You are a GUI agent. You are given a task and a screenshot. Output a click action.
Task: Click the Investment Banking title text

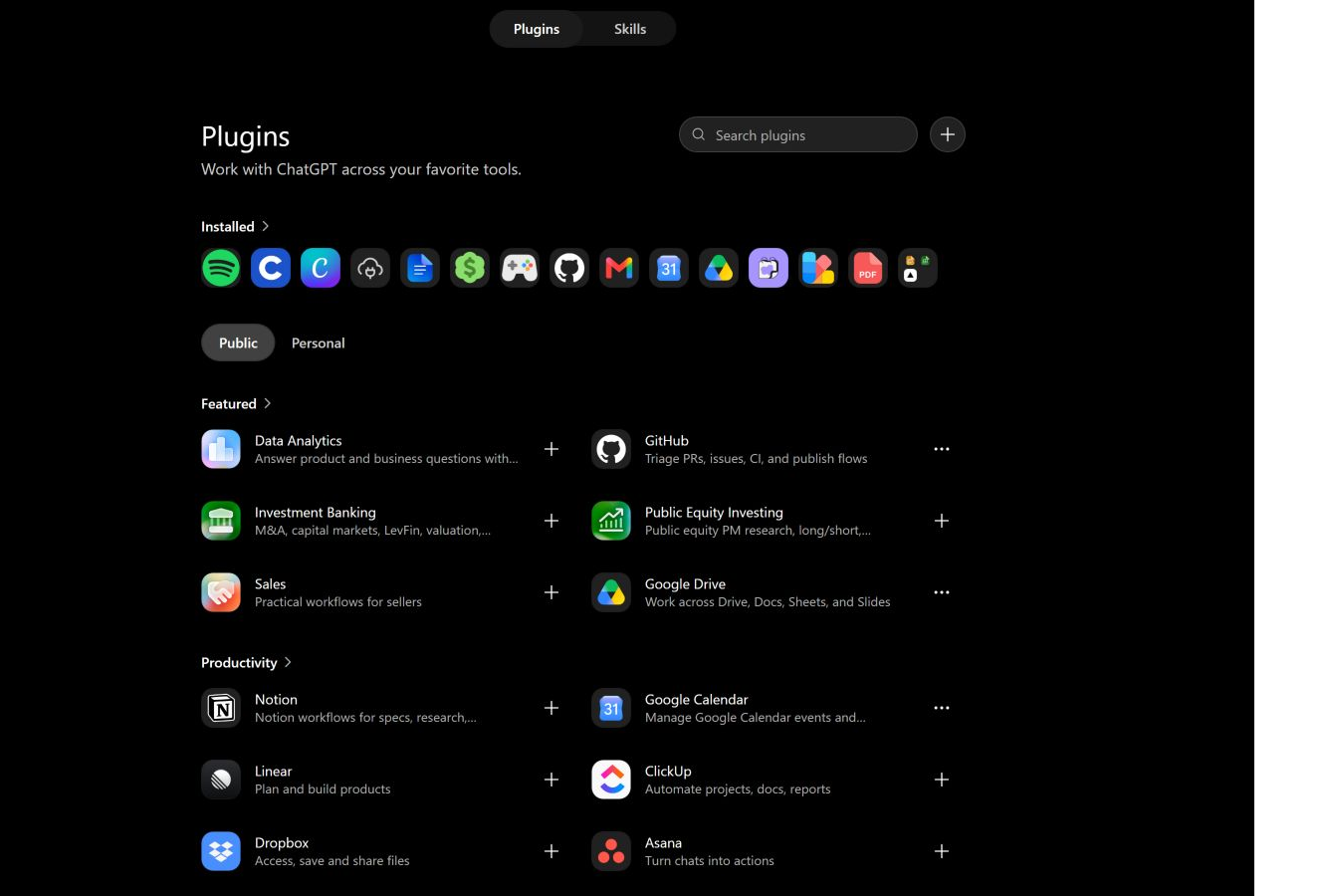(316, 512)
